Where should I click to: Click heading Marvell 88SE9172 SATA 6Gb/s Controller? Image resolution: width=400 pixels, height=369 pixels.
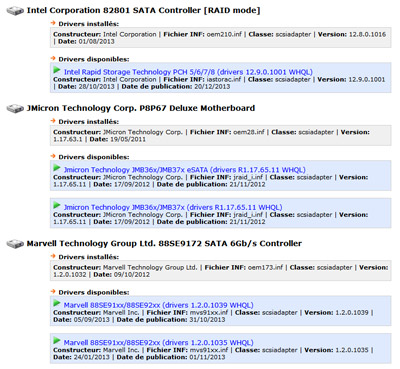pyautogui.click(x=164, y=244)
